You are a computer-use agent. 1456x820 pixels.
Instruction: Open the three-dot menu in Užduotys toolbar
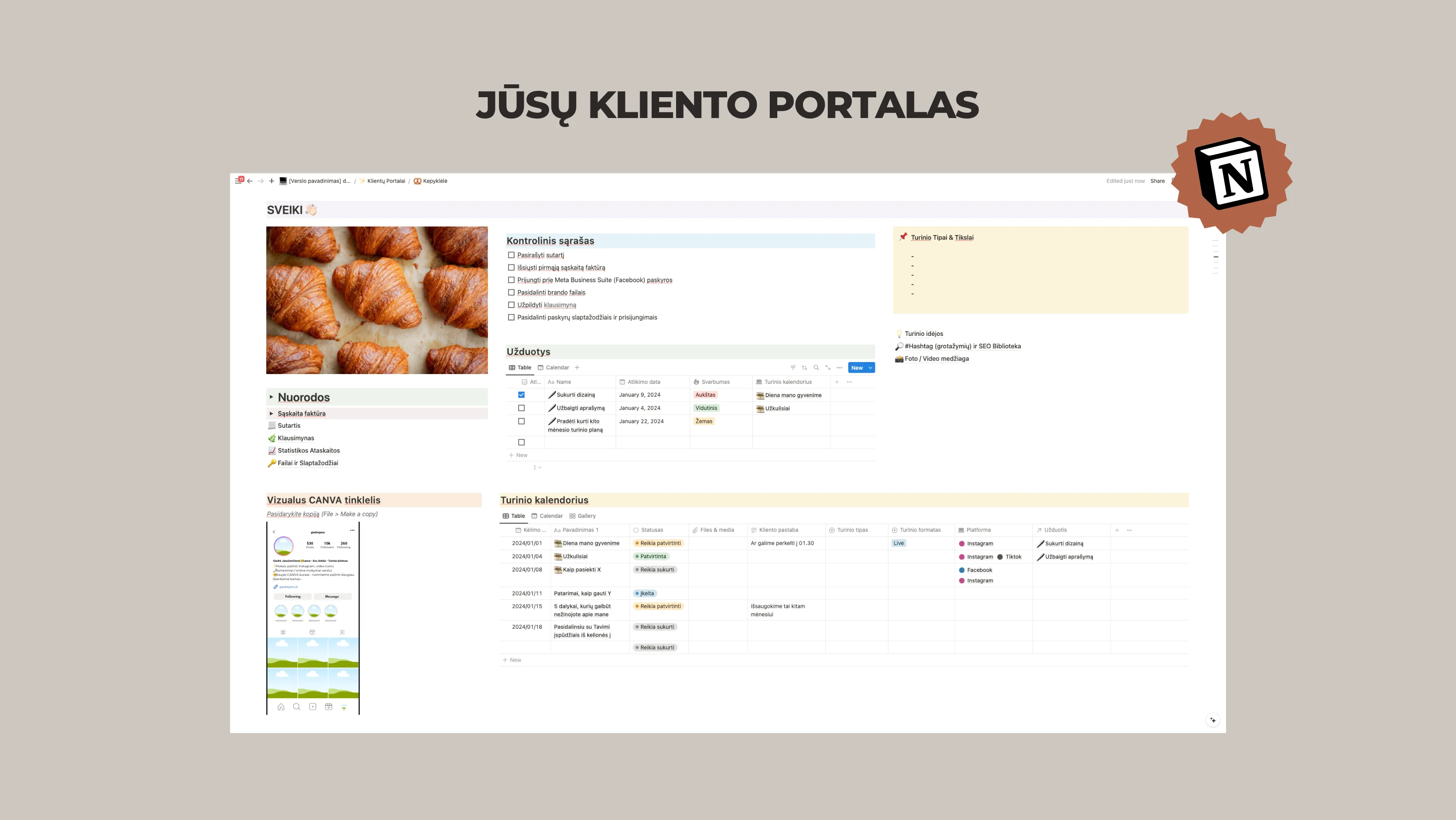(x=839, y=368)
